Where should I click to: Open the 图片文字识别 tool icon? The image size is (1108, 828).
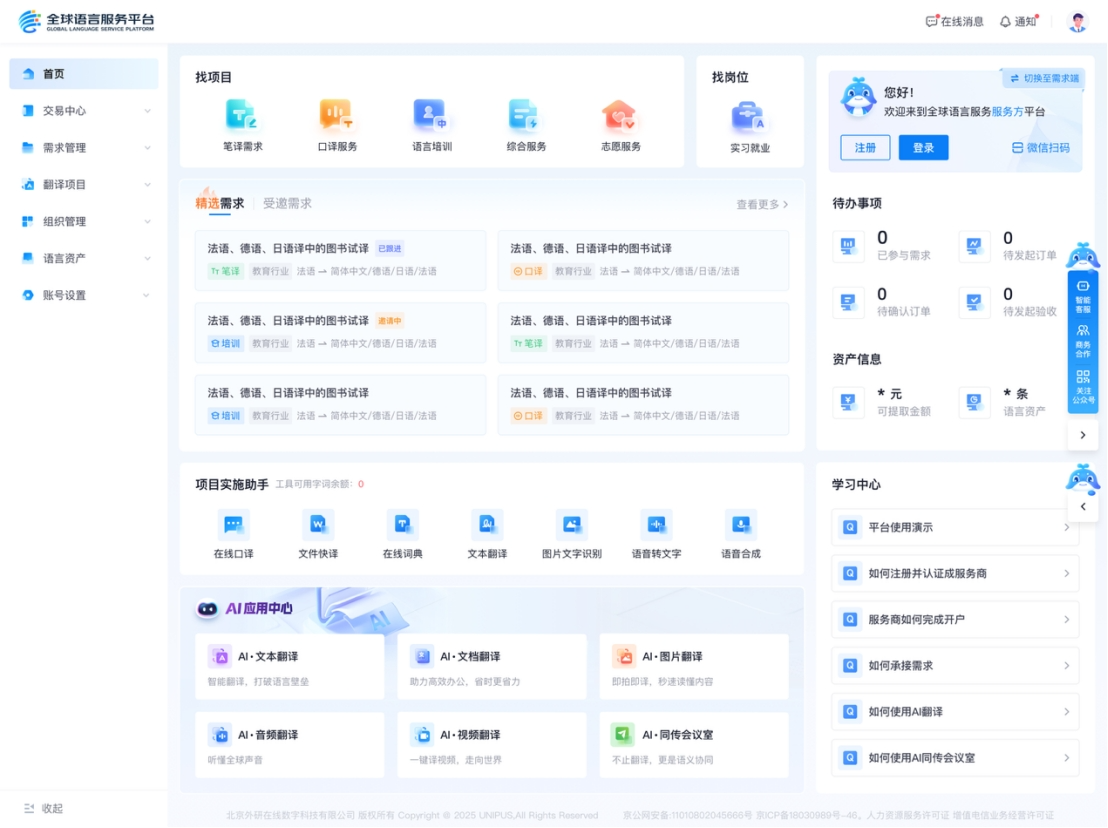[x=571, y=525]
